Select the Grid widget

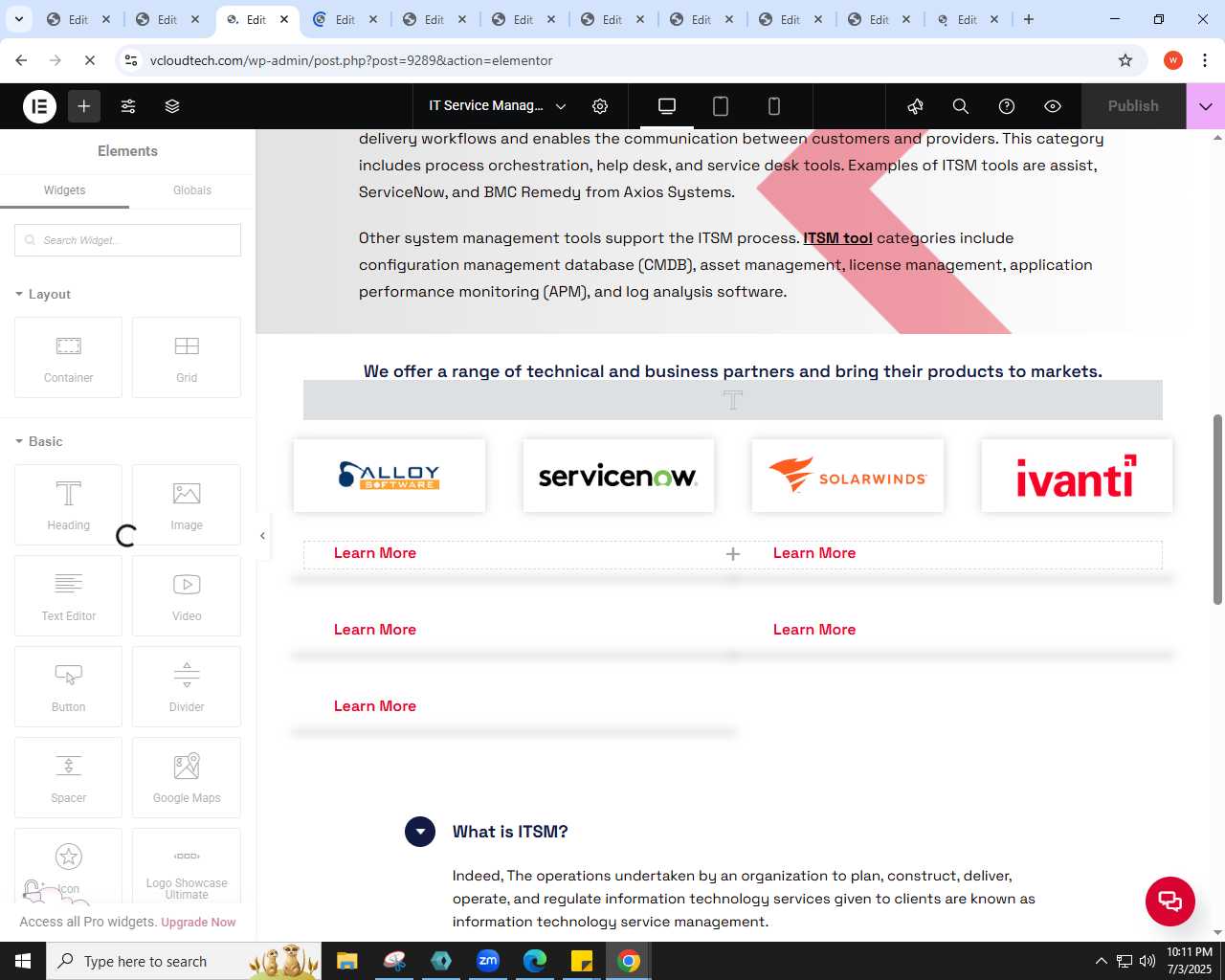187,357
